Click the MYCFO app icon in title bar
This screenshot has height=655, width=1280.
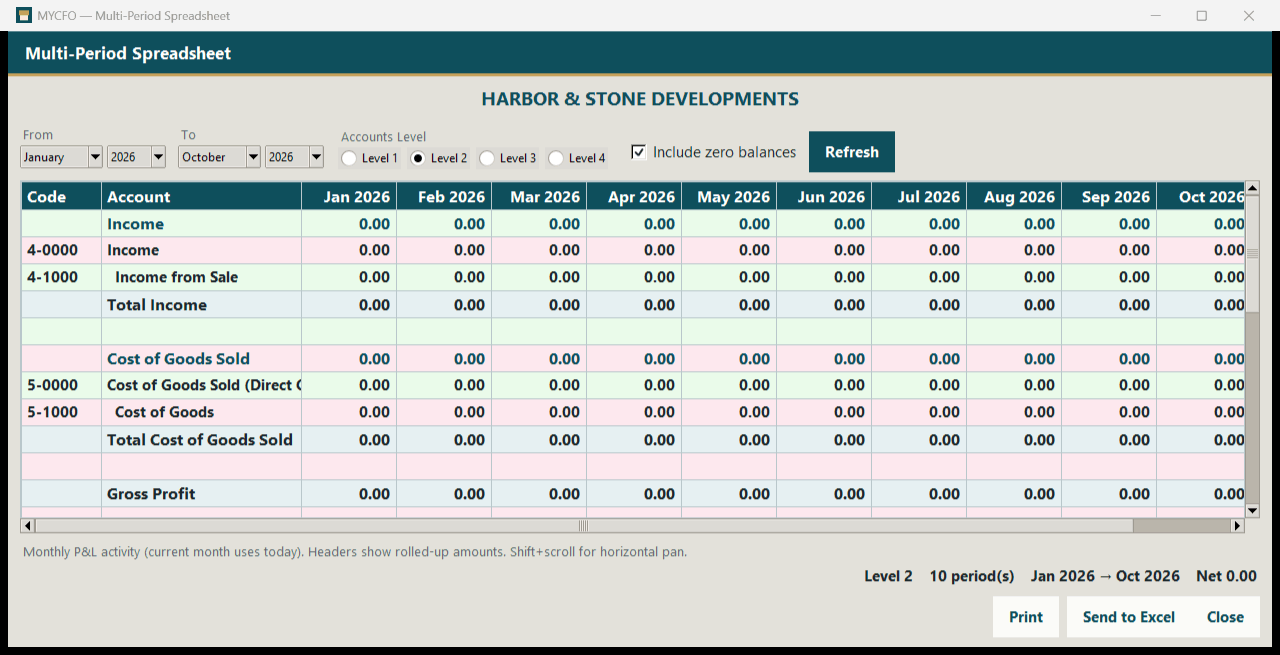pos(24,15)
